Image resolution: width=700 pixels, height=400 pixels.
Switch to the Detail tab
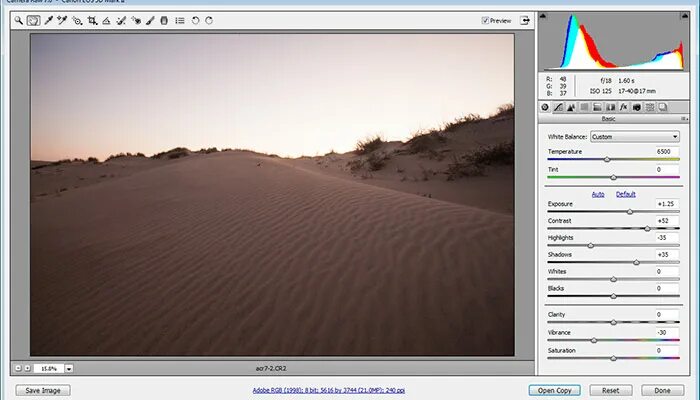click(x=571, y=107)
